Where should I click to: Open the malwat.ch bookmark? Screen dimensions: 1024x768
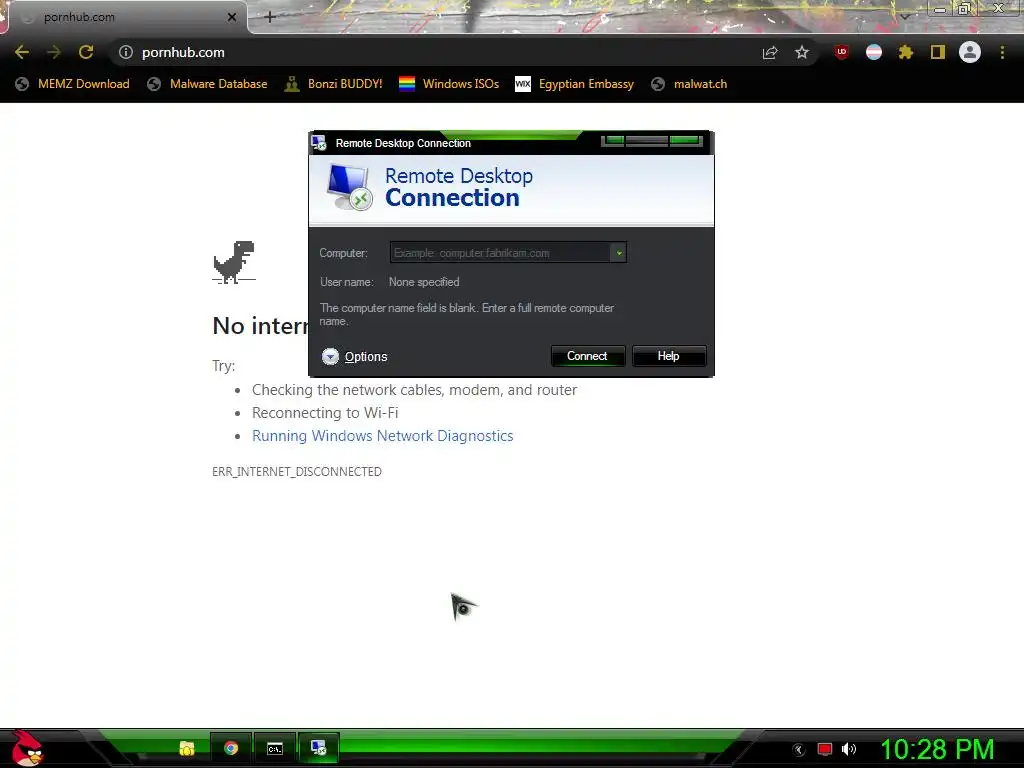[689, 84]
